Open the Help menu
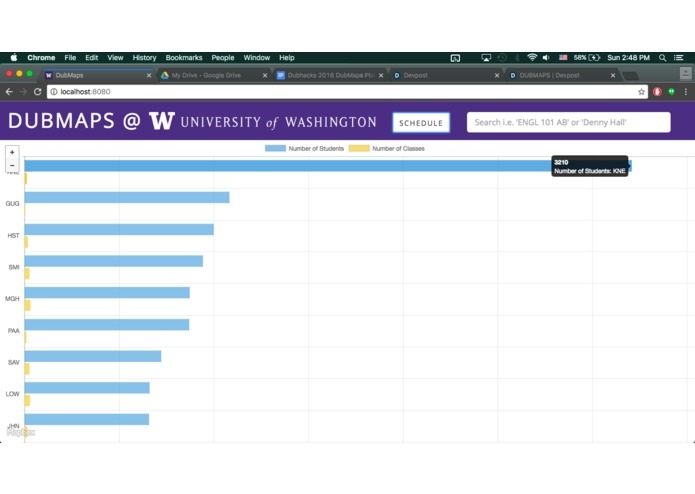 [287, 58]
